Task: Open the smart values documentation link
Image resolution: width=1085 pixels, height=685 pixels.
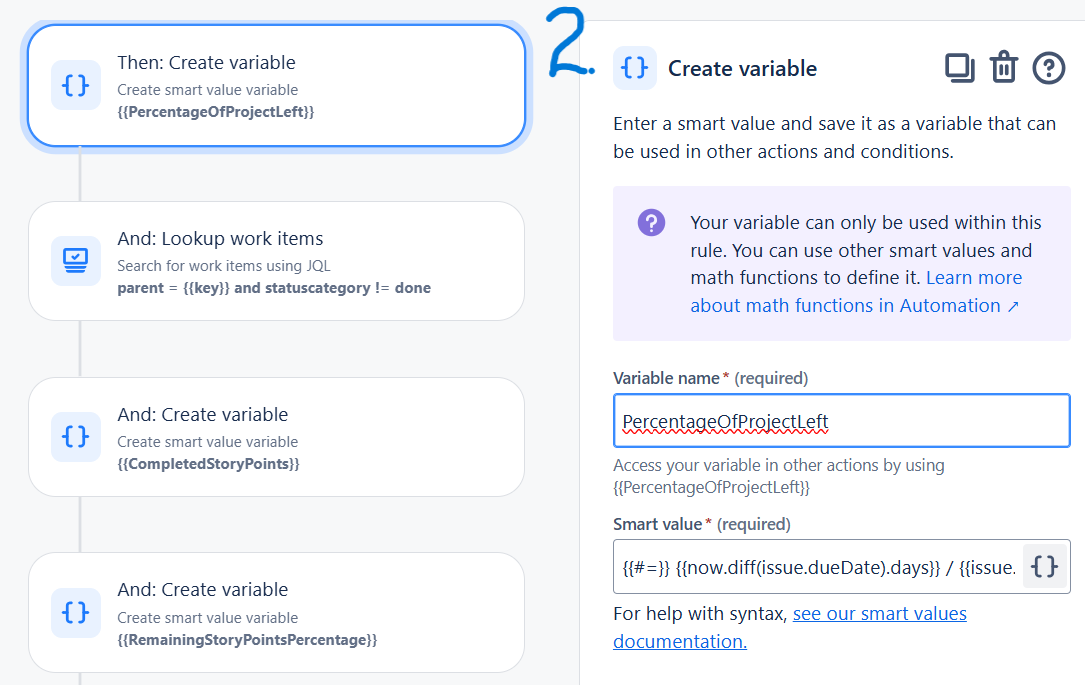Action: coord(879,613)
